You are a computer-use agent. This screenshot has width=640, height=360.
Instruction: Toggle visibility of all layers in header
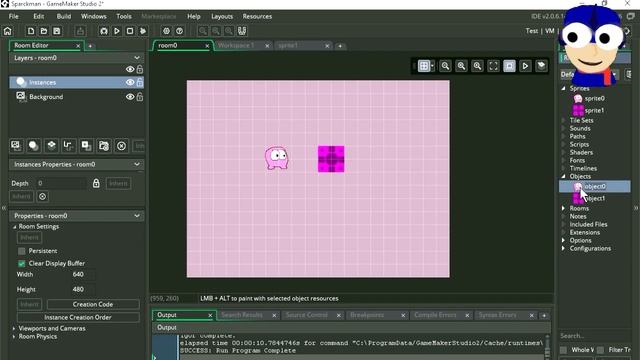[130, 69]
